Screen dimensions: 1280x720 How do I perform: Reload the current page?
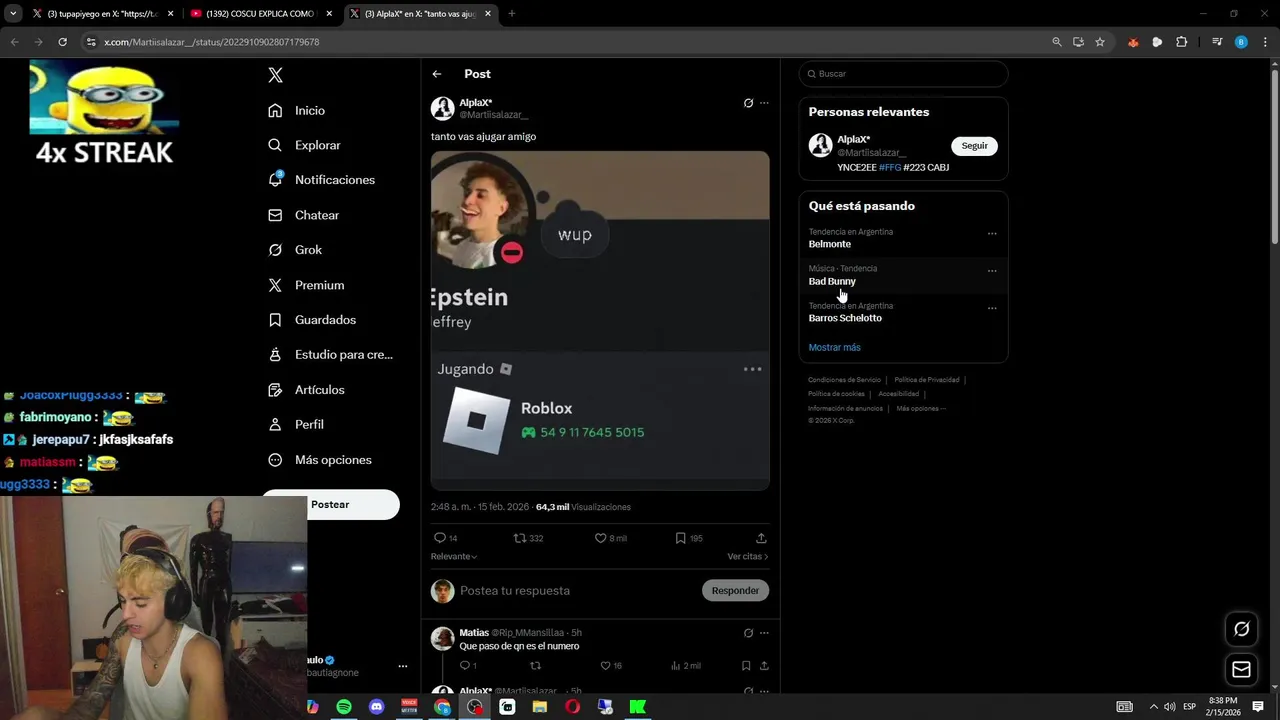62,42
